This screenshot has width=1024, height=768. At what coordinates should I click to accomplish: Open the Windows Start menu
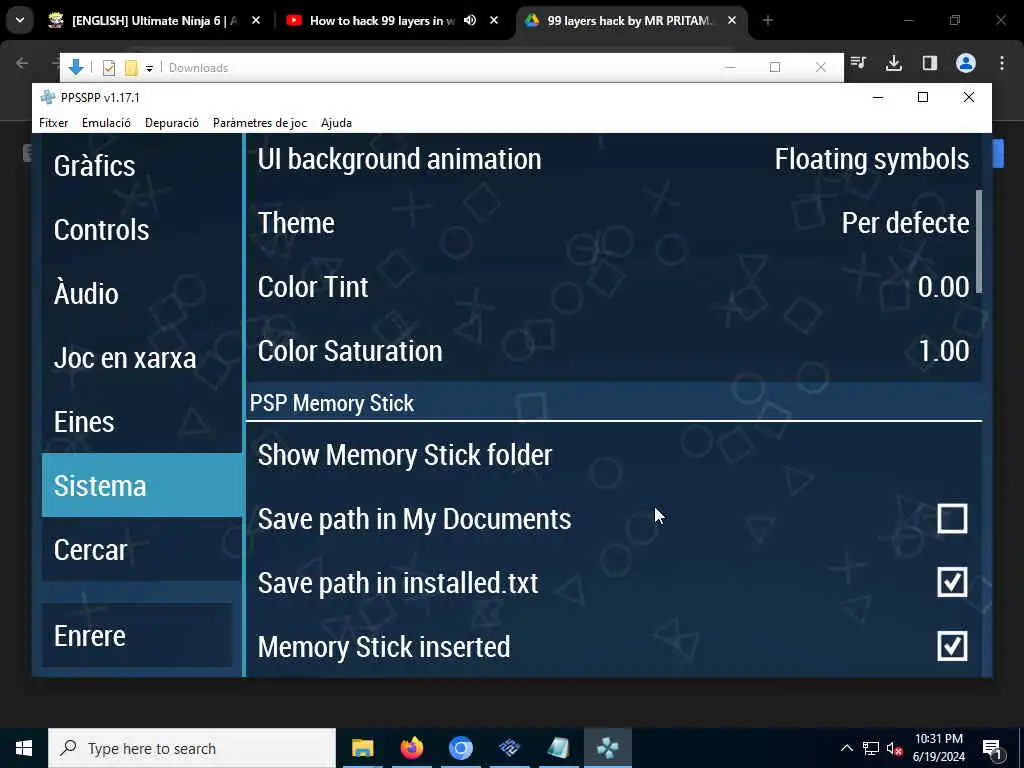pyautogui.click(x=24, y=748)
